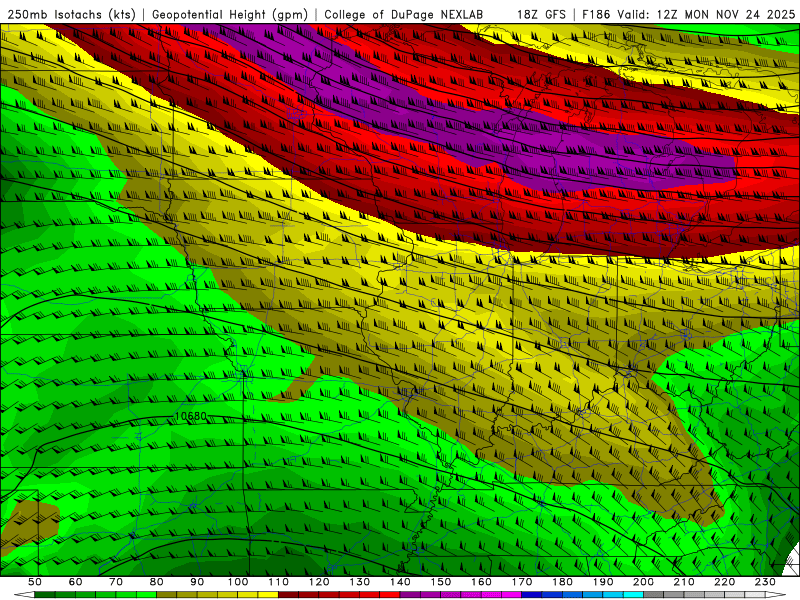Viewport: 800px width, 600px height.
Task: Click the 180 knot color scale label
Action: 562,582
